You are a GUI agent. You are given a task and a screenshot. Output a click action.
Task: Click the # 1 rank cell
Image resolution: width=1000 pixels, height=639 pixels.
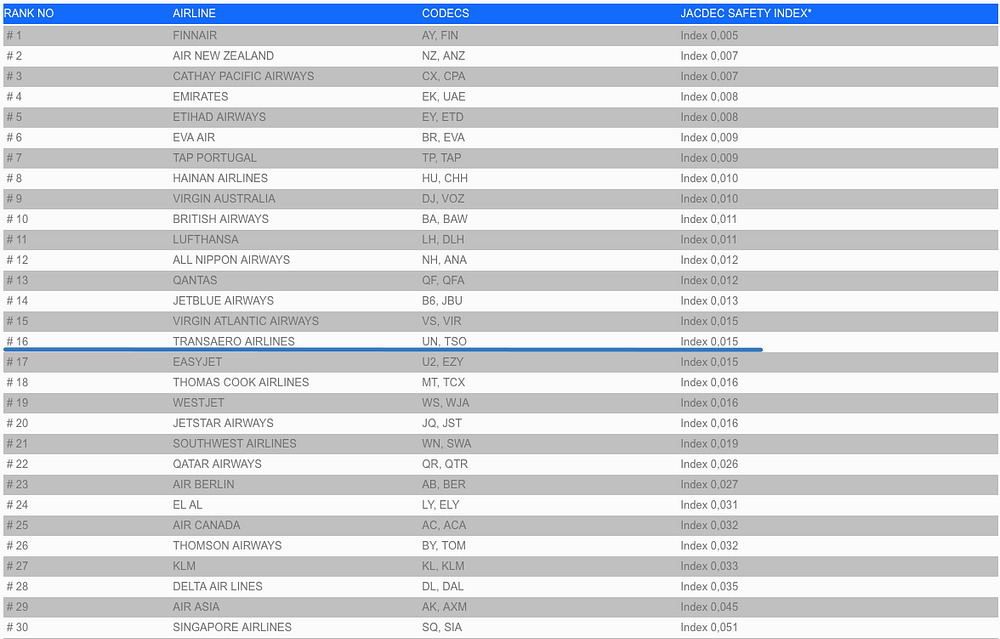[x=14, y=36]
